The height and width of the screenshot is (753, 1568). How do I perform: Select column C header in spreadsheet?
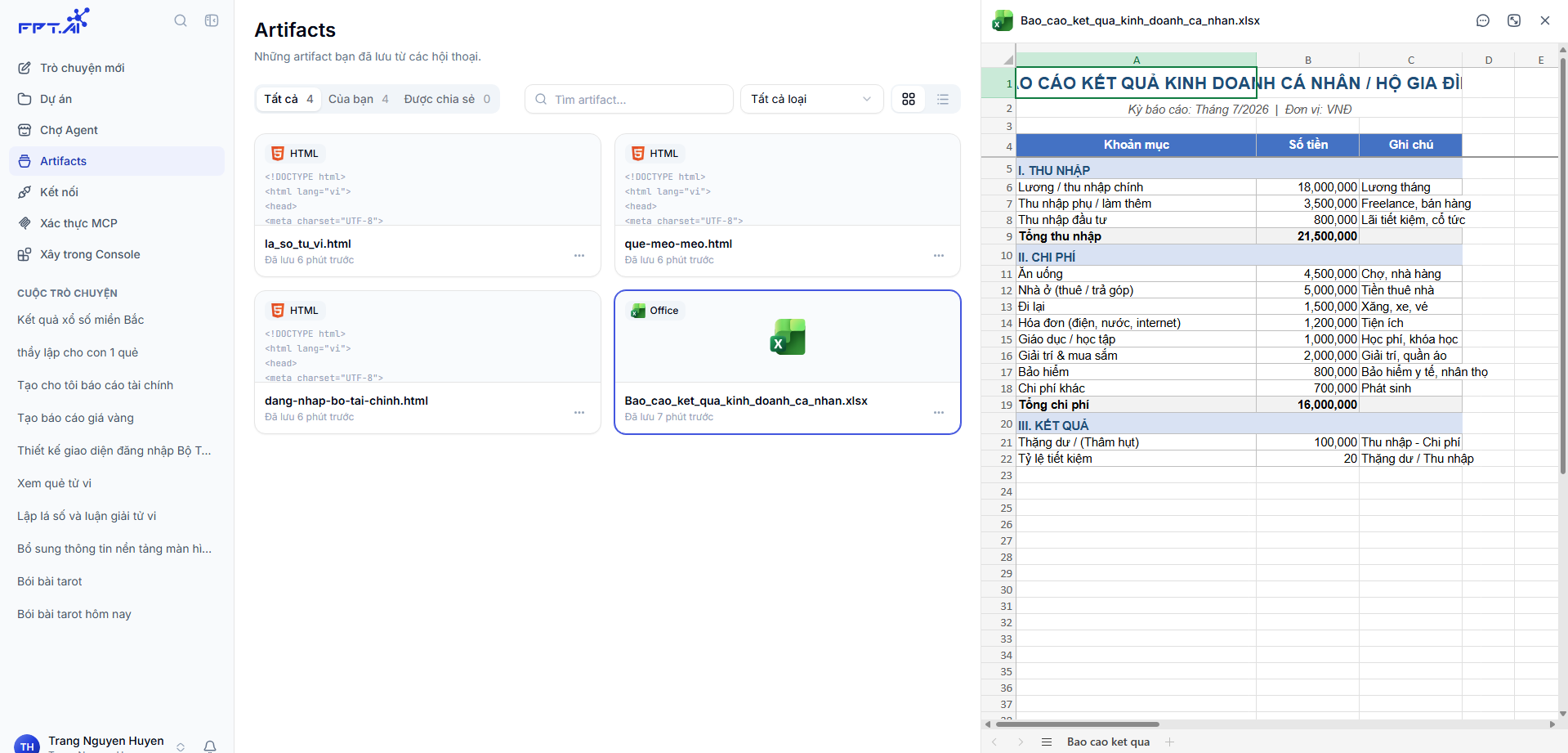tap(1411, 60)
